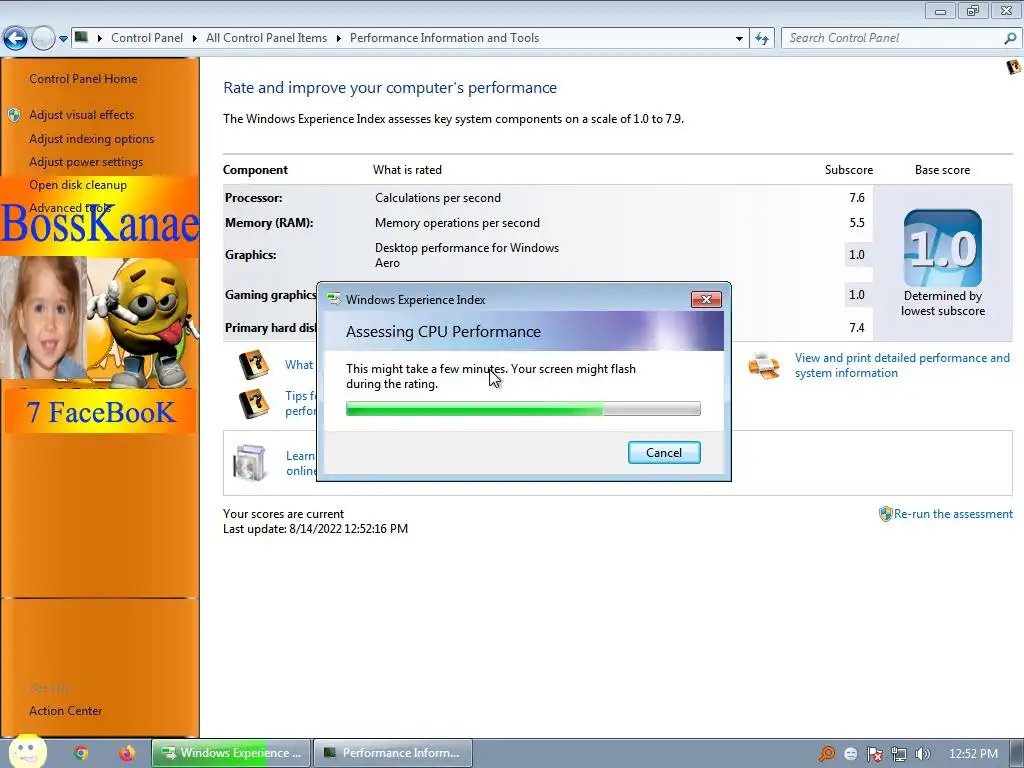Click Processor subscore value 7.6
Image resolution: width=1024 pixels, height=768 pixels.
pos(857,198)
